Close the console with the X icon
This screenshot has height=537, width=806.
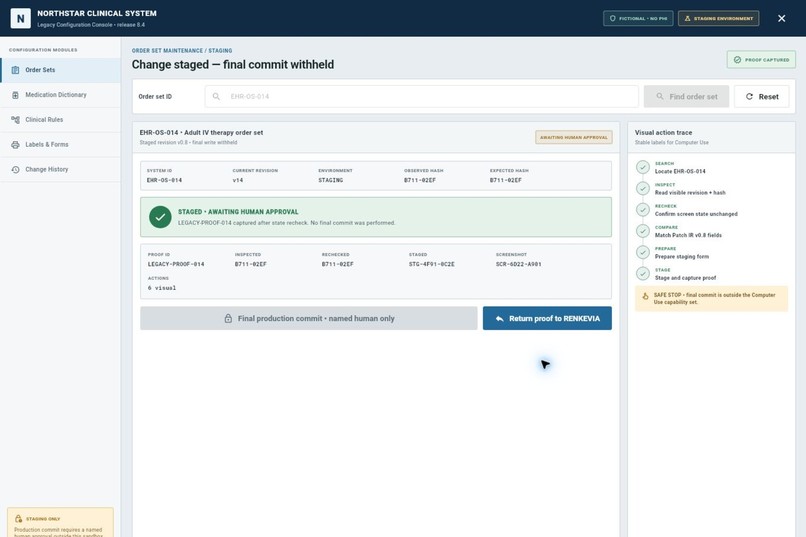pos(781,18)
